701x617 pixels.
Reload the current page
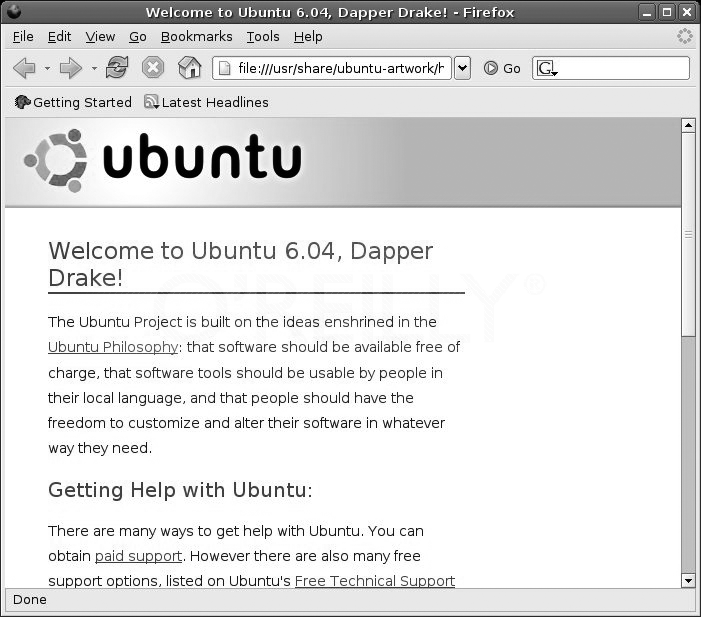117,68
